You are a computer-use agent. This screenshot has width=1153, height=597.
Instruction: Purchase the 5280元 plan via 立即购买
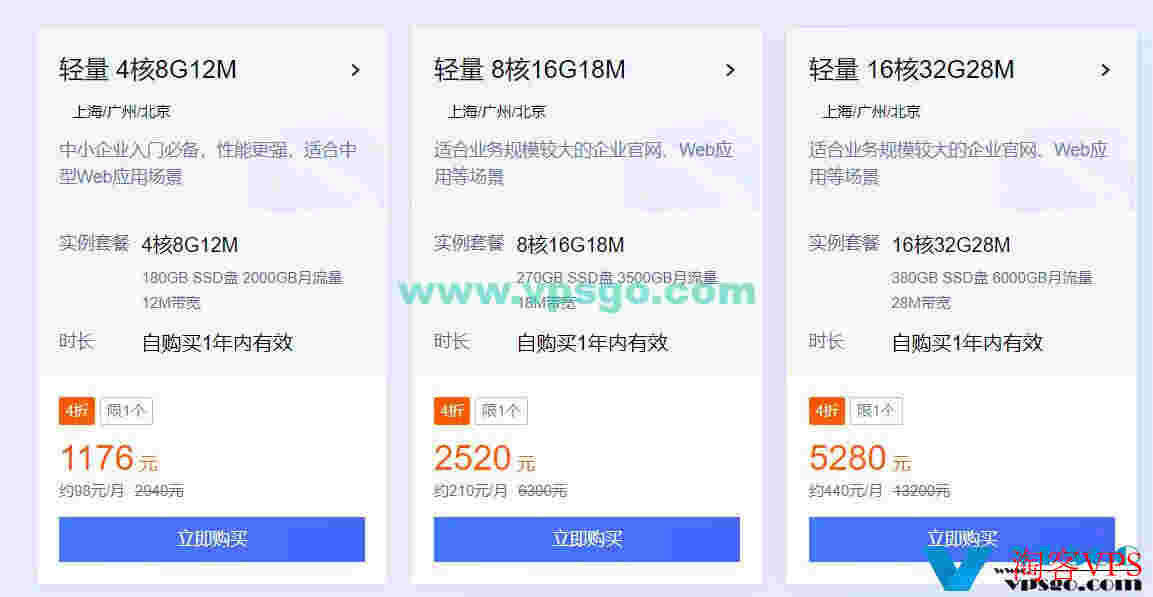pos(962,539)
